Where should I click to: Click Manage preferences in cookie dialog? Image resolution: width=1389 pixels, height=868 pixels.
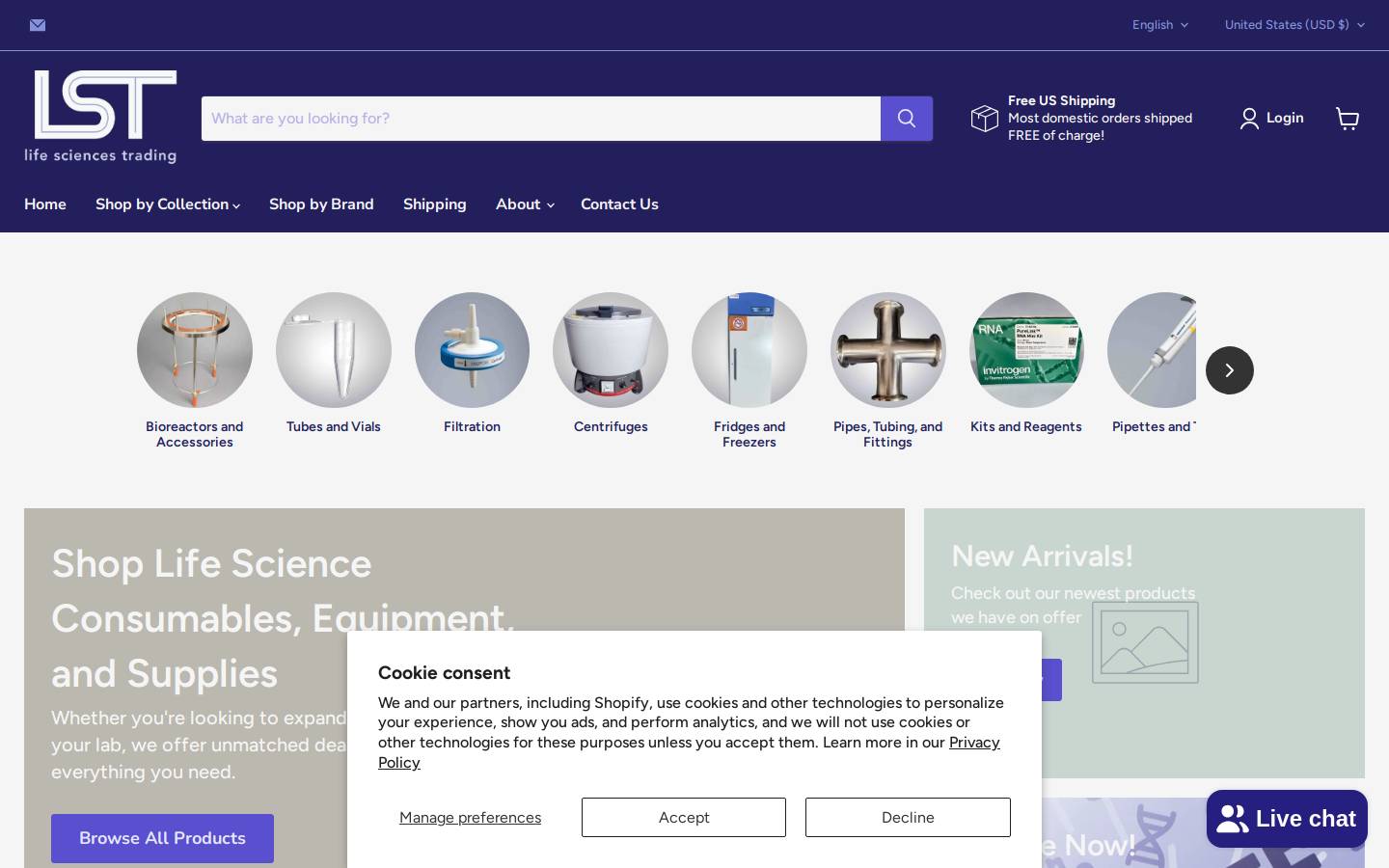470,817
